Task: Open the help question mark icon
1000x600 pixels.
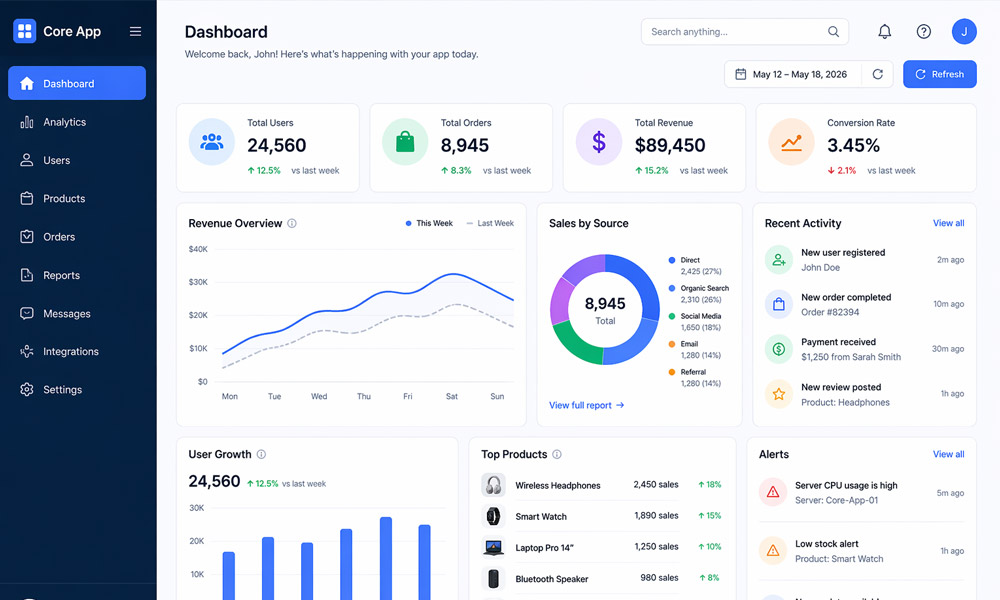Action: point(923,31)
